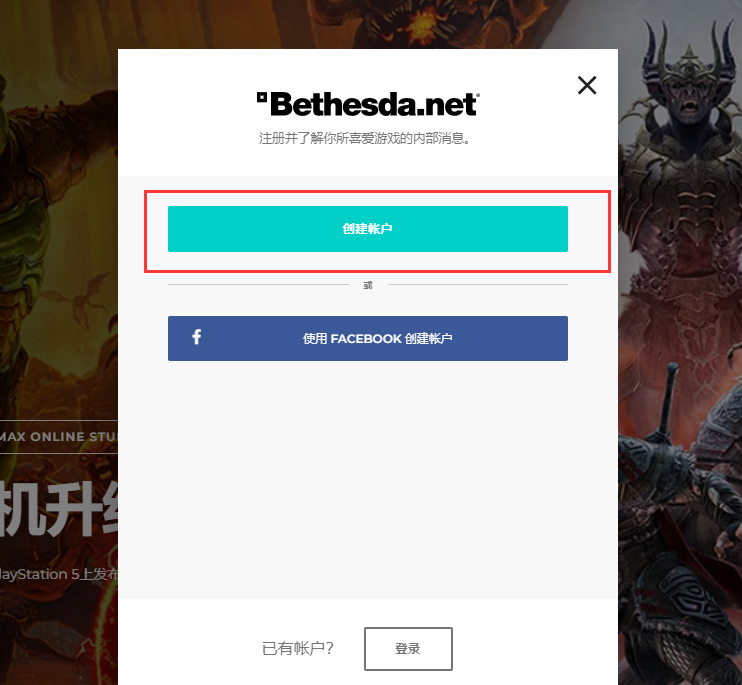Click empty gray area below Facebook button

point(368,478)
